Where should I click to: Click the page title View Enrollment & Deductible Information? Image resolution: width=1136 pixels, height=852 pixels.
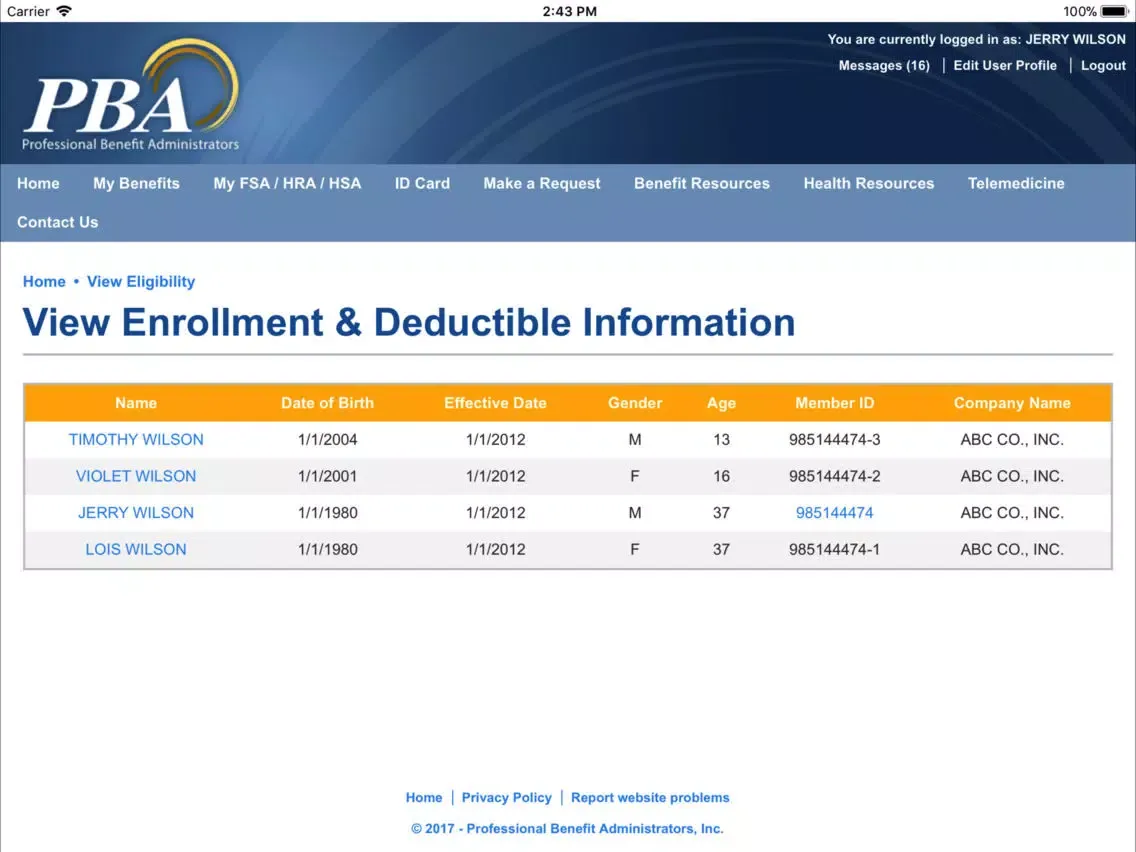pyautogui.click(x=409, y=322)
